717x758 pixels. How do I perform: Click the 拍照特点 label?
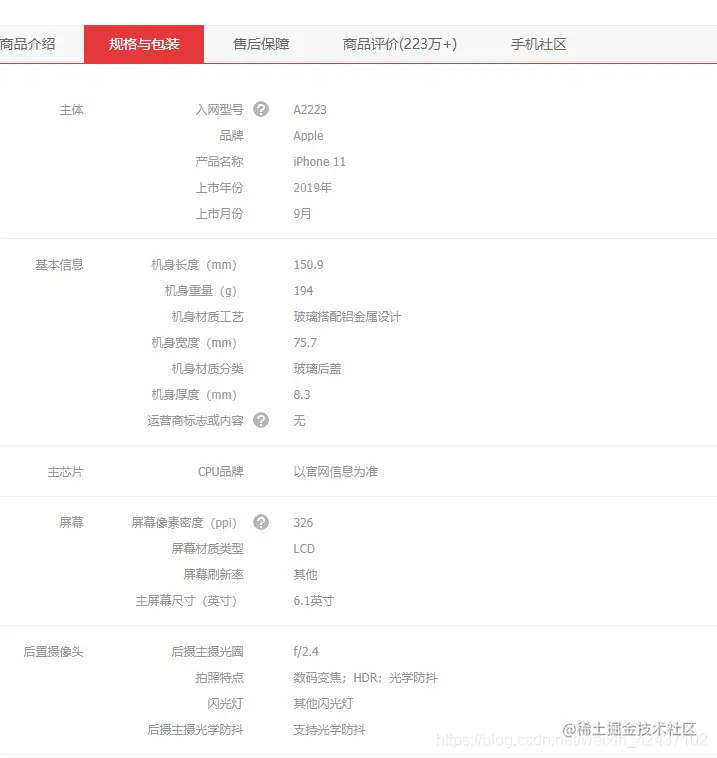(x=219, y=678)
